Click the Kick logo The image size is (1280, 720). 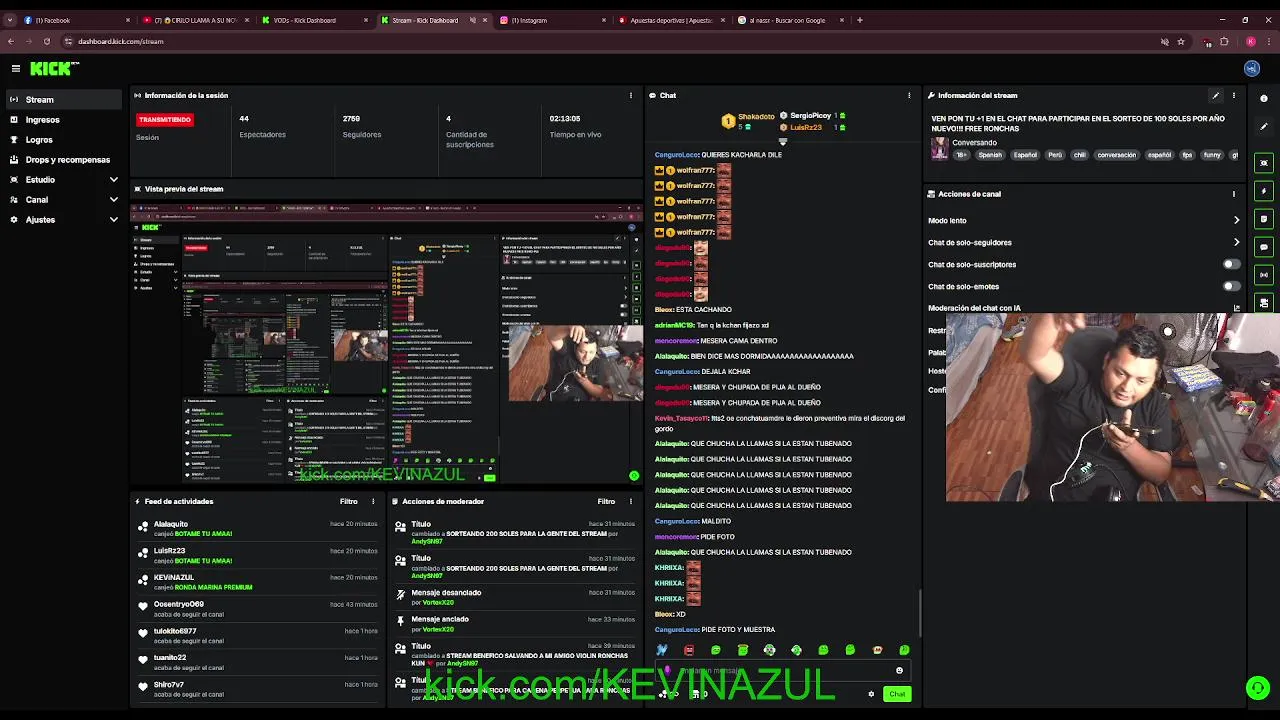(x=53, y=68)
